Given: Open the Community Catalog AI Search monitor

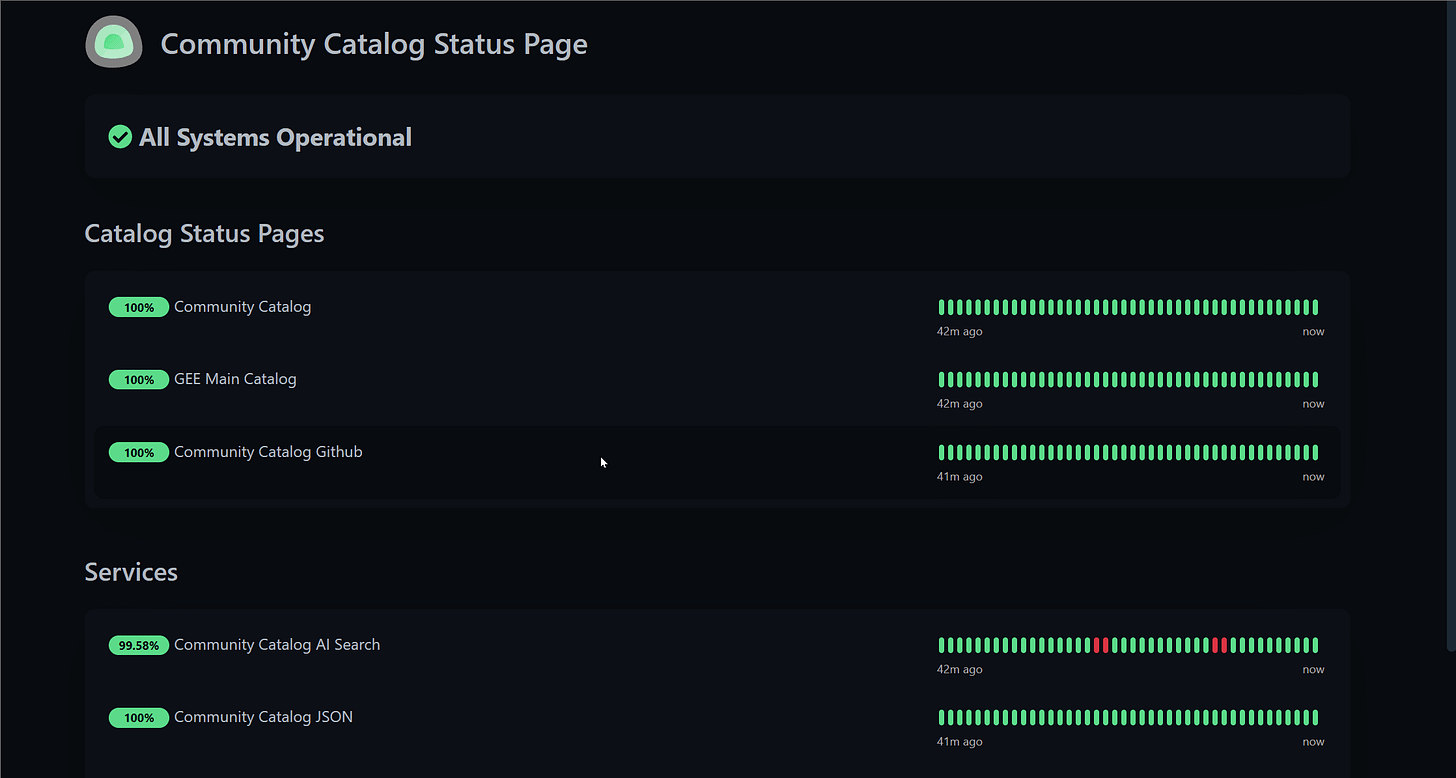Looking at the screenshot, I should [277, 645].
